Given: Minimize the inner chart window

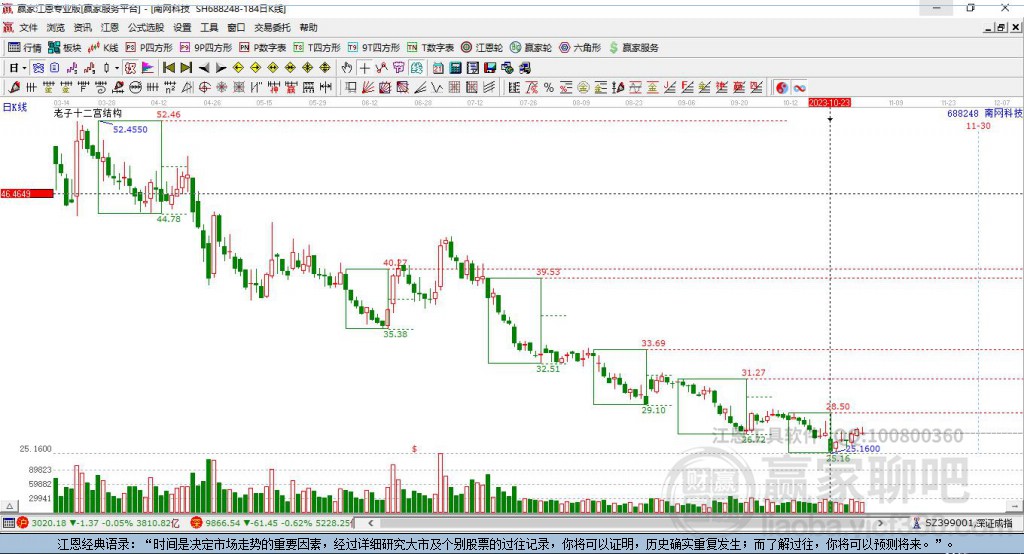Looking at the screenshot, I should tap(988, 27).
